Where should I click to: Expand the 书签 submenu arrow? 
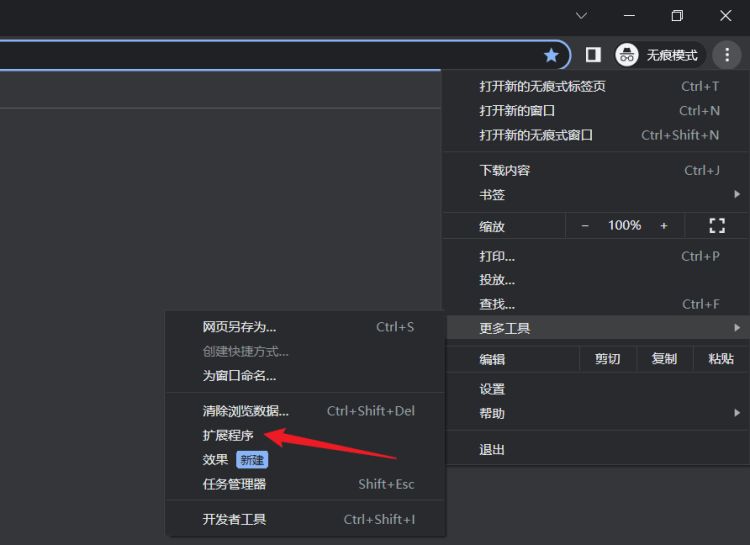[x=737, y=194]
